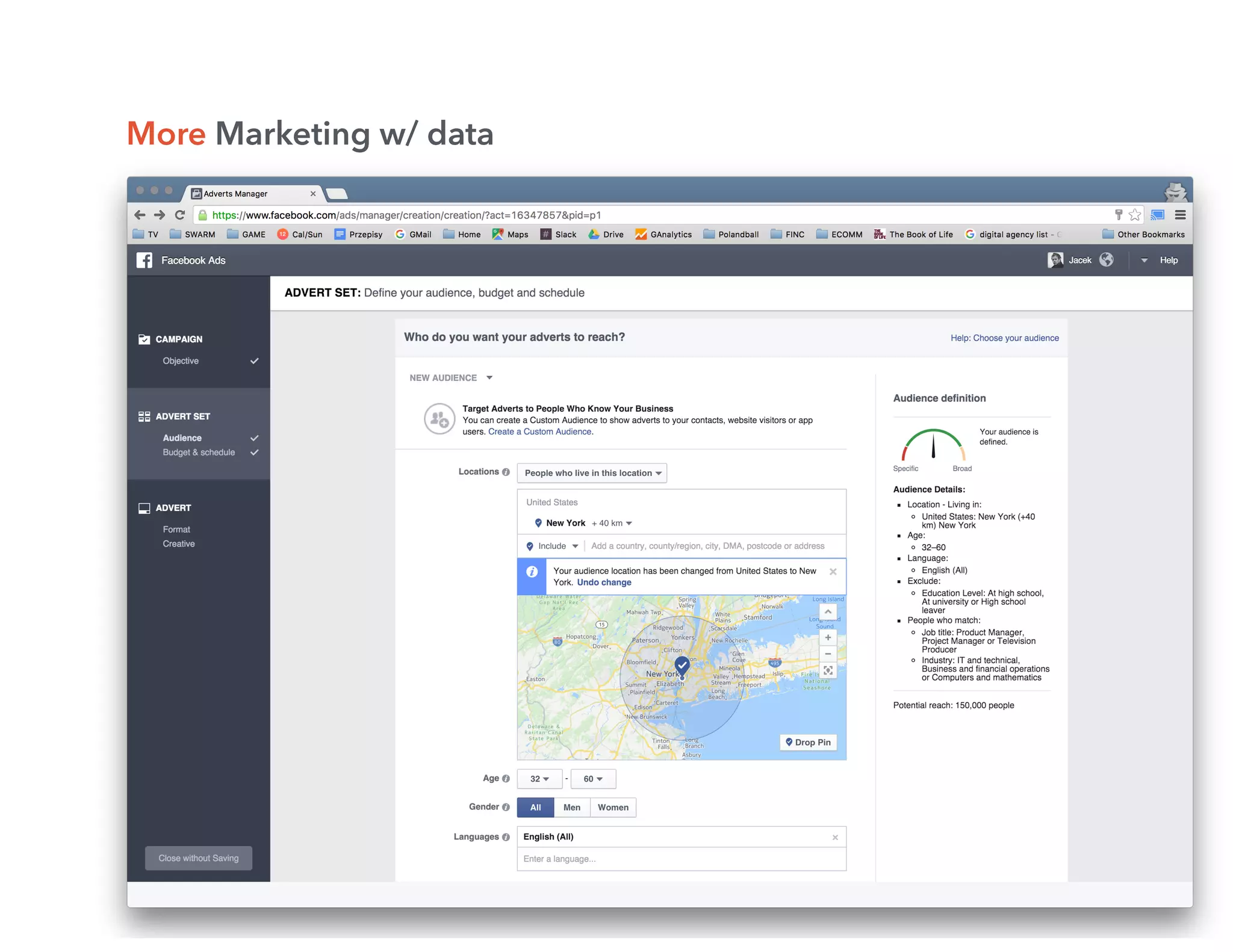Click the browser back arrow
Image resolution: width=1233 pixels, height=952 pixels.
[x=140, y=215]
